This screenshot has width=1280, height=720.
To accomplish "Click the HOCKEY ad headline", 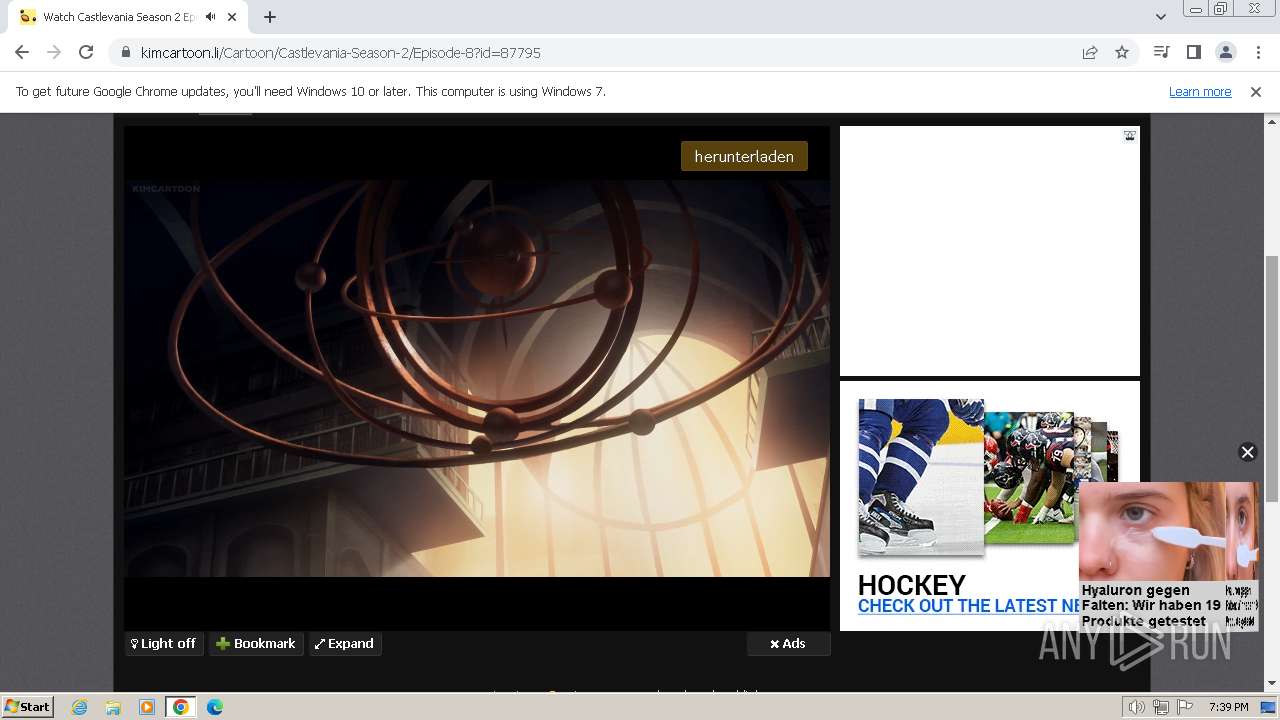I will [912, 584].
